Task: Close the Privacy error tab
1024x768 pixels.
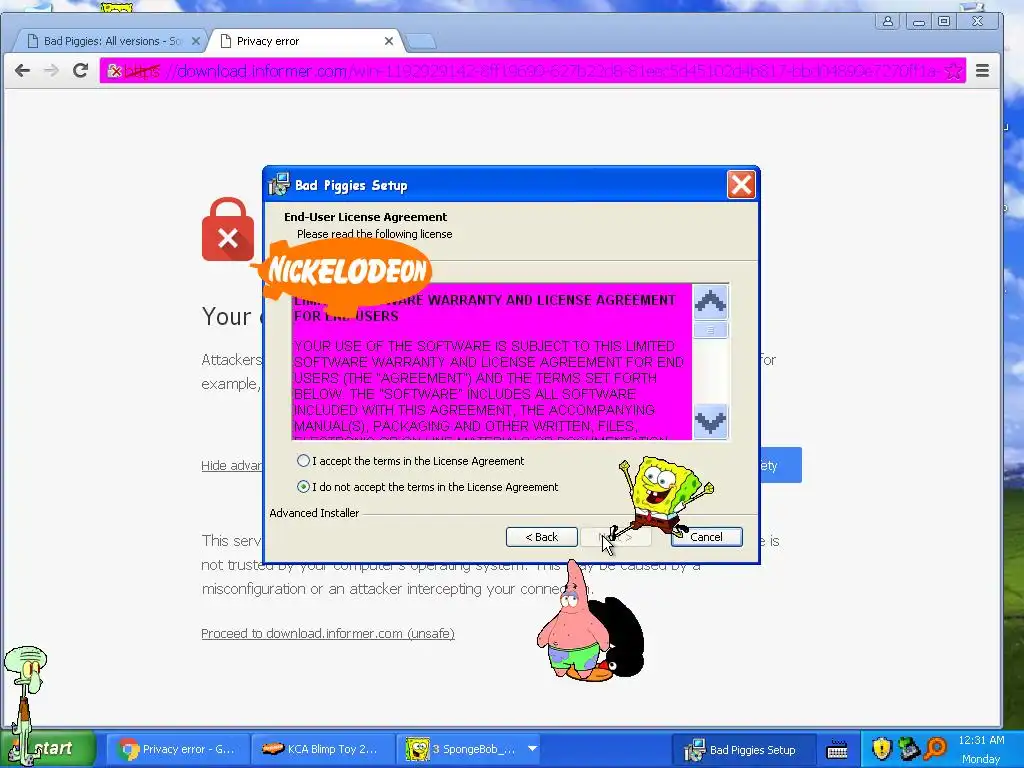Action: [x=389, y=41]
